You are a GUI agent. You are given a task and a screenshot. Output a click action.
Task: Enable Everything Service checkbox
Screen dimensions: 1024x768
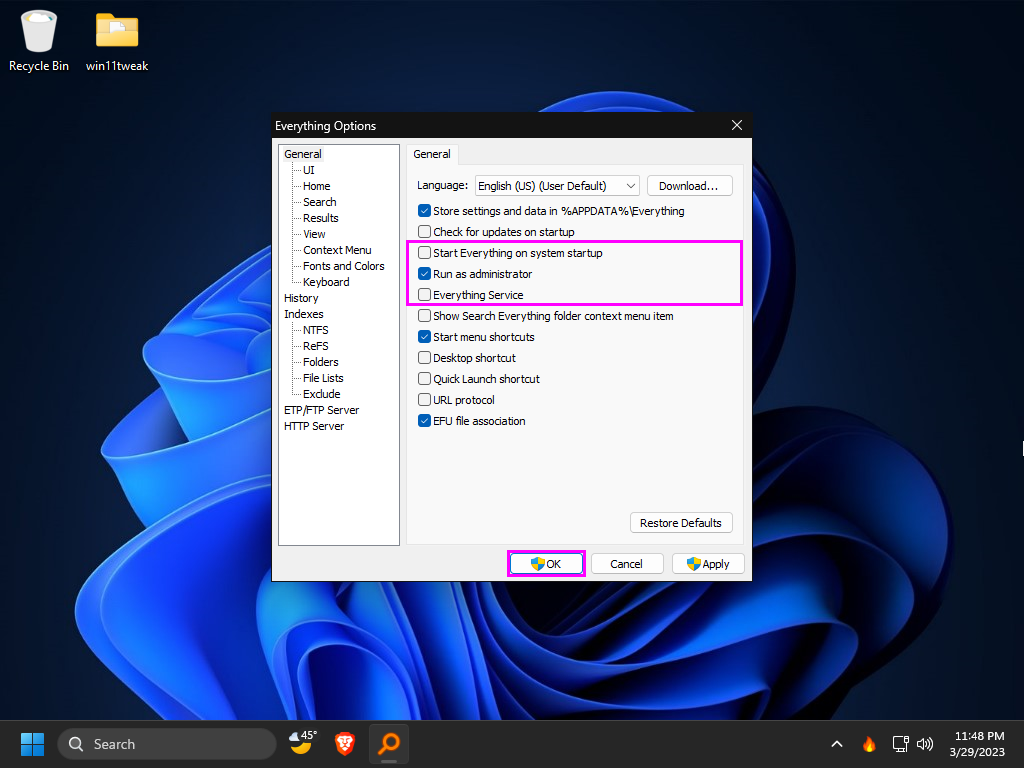pos(471,295)
